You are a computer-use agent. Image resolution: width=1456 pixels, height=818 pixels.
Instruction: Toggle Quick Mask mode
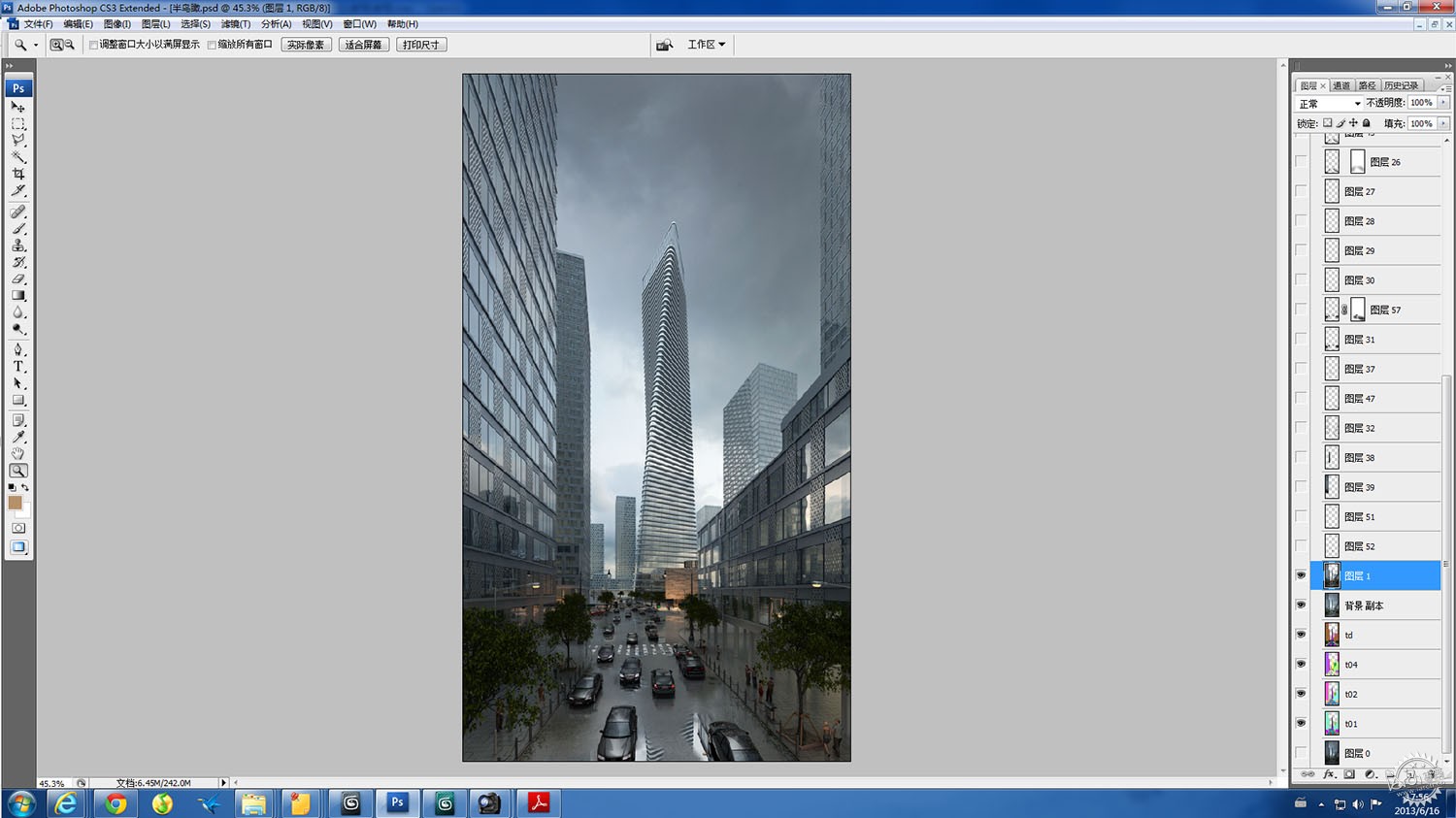[18, 528]
